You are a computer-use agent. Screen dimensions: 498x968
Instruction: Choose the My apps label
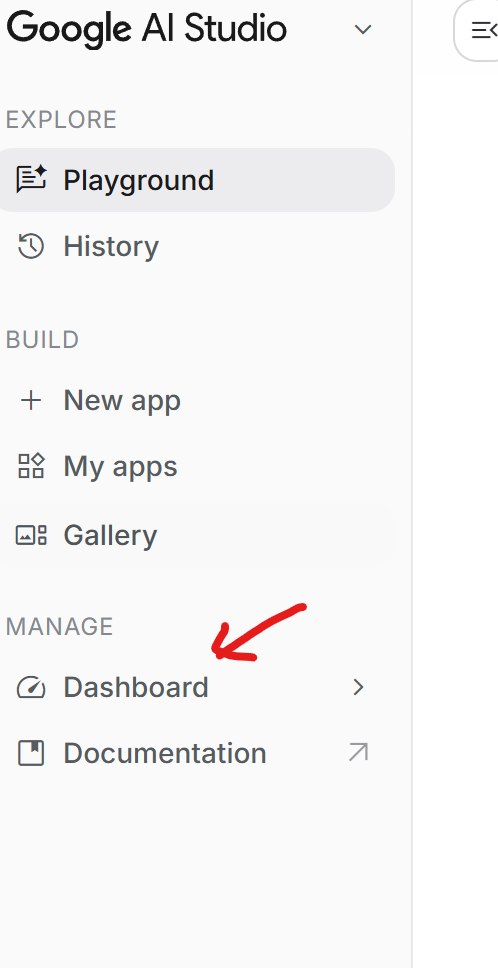120,467
